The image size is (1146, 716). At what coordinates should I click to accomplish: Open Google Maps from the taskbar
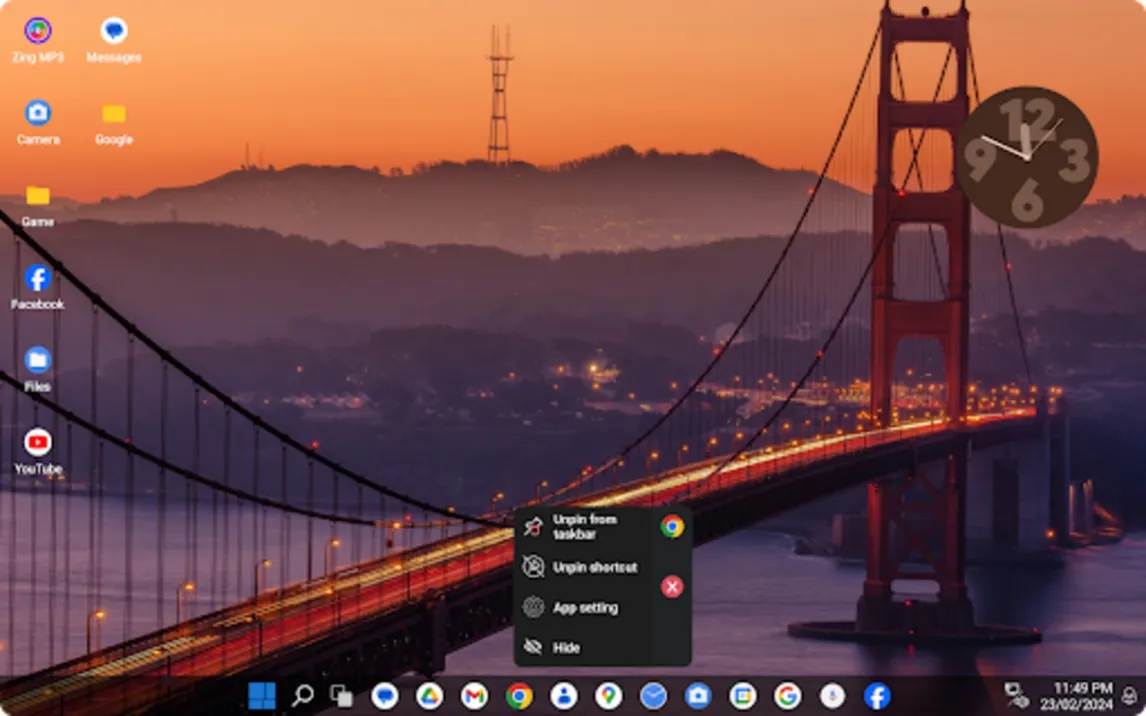pos(608,696)
